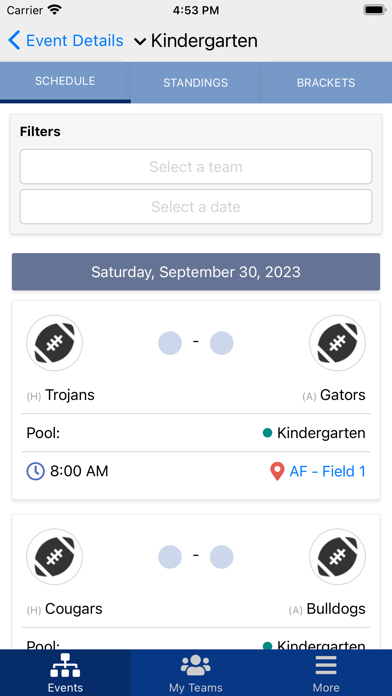
Task: Tap the Cougars football team logo
Action: click(55, 557)
